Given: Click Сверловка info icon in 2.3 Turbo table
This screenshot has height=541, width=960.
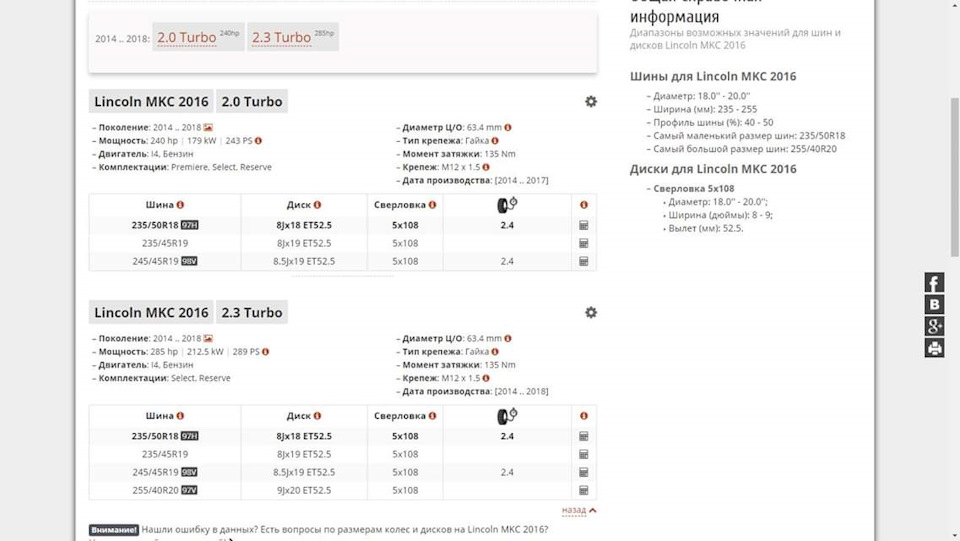Looking at the screenshot, I should [x=432, y=416].
